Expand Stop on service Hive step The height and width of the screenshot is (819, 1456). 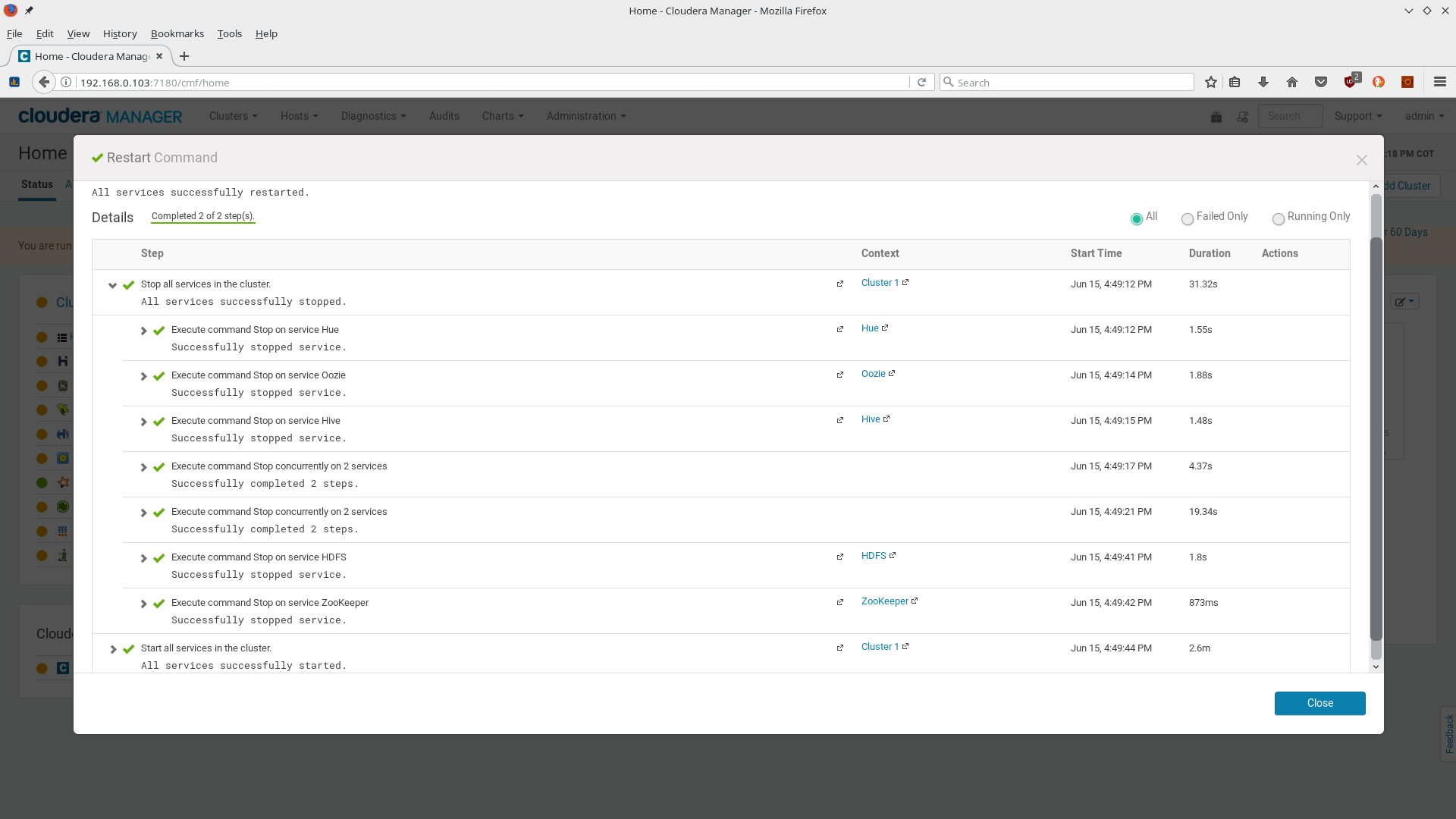[143, 422]
